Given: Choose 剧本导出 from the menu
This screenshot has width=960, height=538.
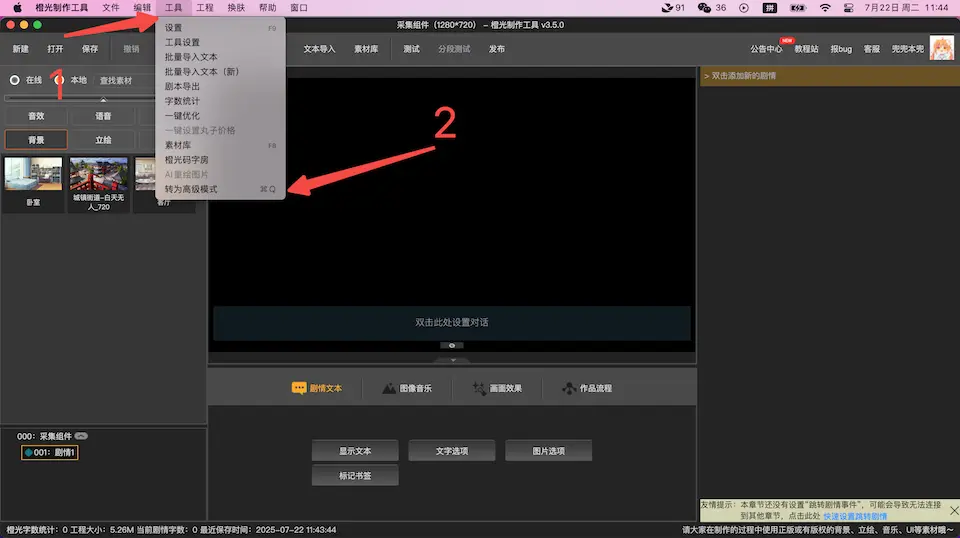Looking at the screenshot, I should click(220, 86).
